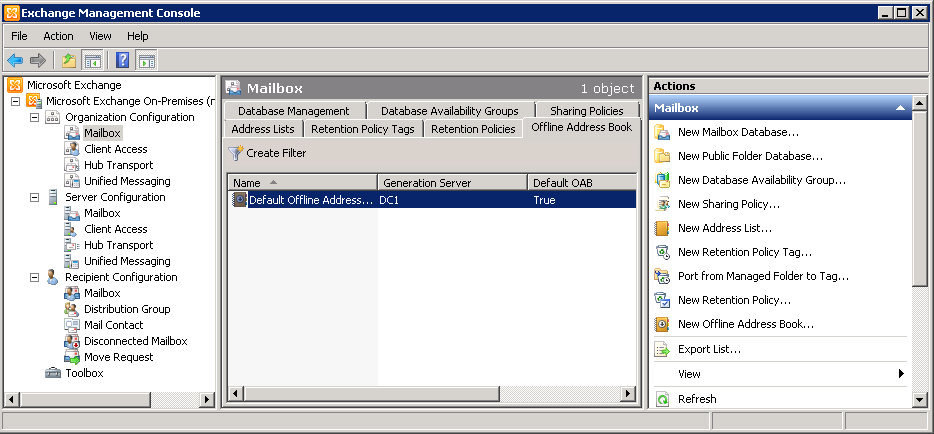
Task: Click the Export List icon
Action: coord(662,349)
